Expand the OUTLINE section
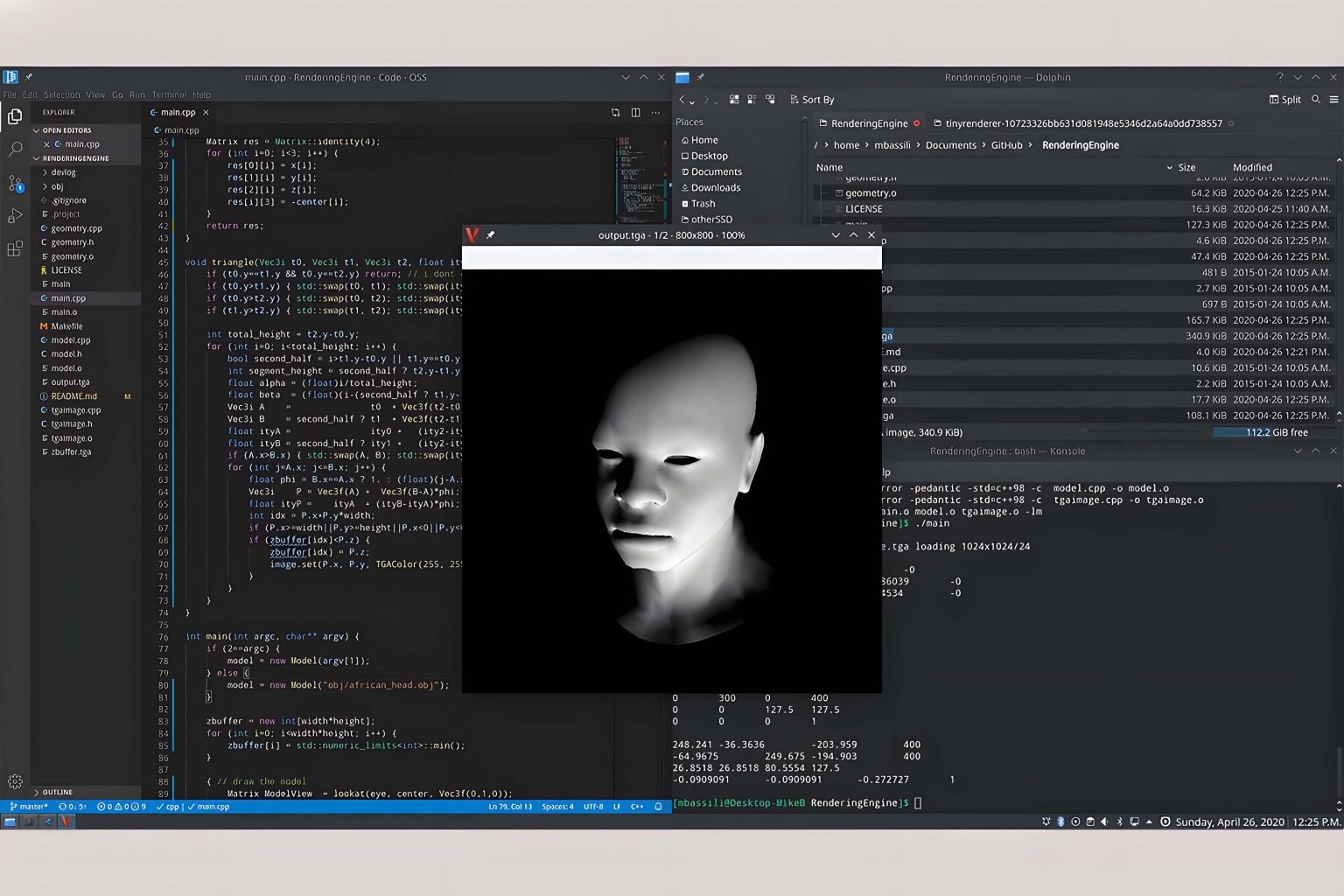This screenshot has height=896, width=1344. 57,791
